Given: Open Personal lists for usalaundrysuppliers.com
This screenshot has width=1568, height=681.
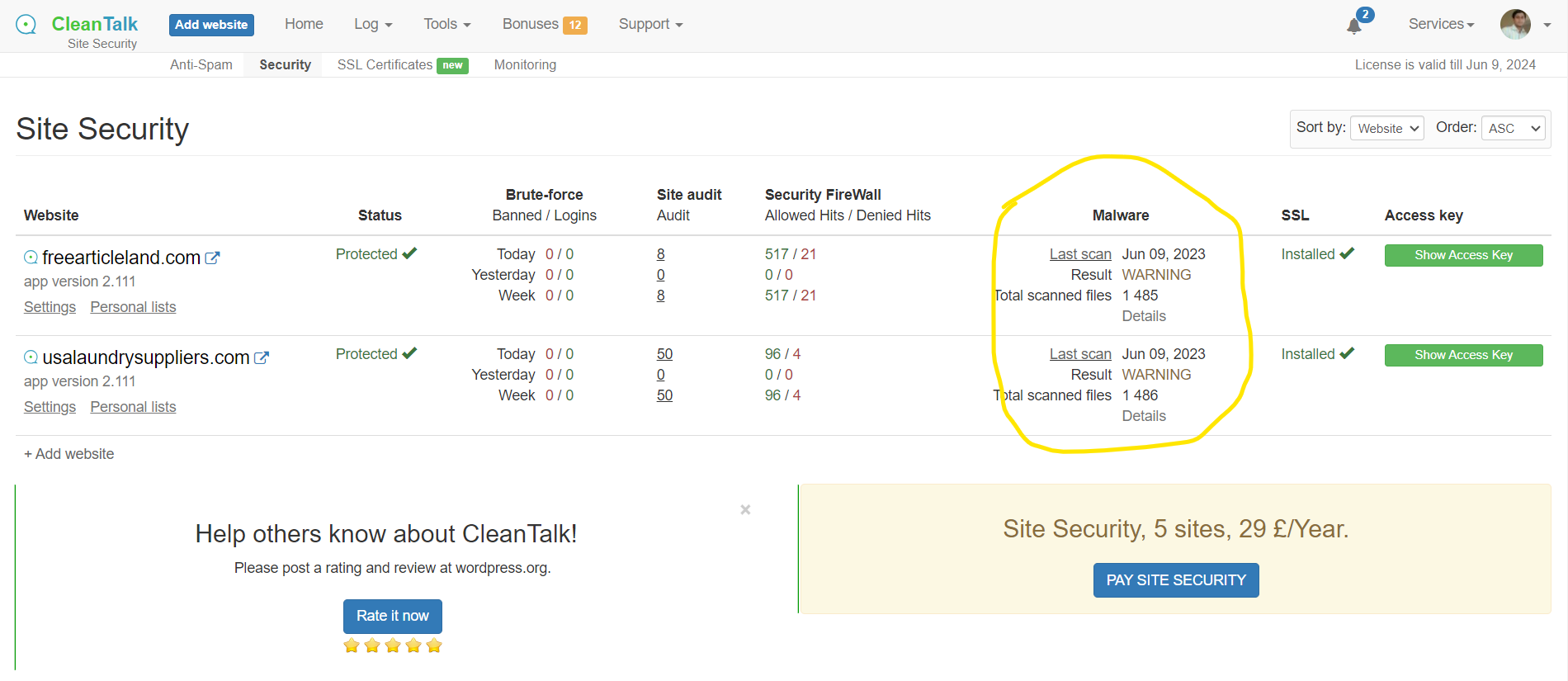Looking at the screenshot, I should [133, 407].
